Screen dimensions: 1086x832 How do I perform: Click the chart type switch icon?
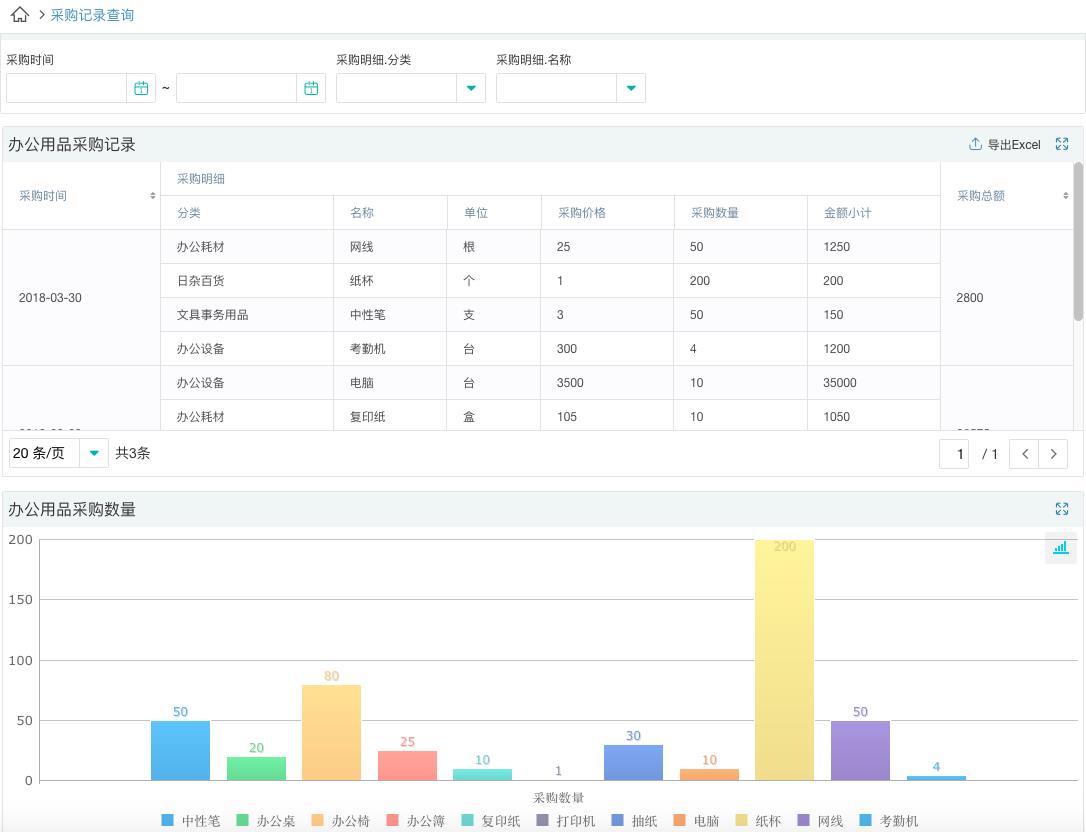pyautogui.click(x=1060, y=548)
